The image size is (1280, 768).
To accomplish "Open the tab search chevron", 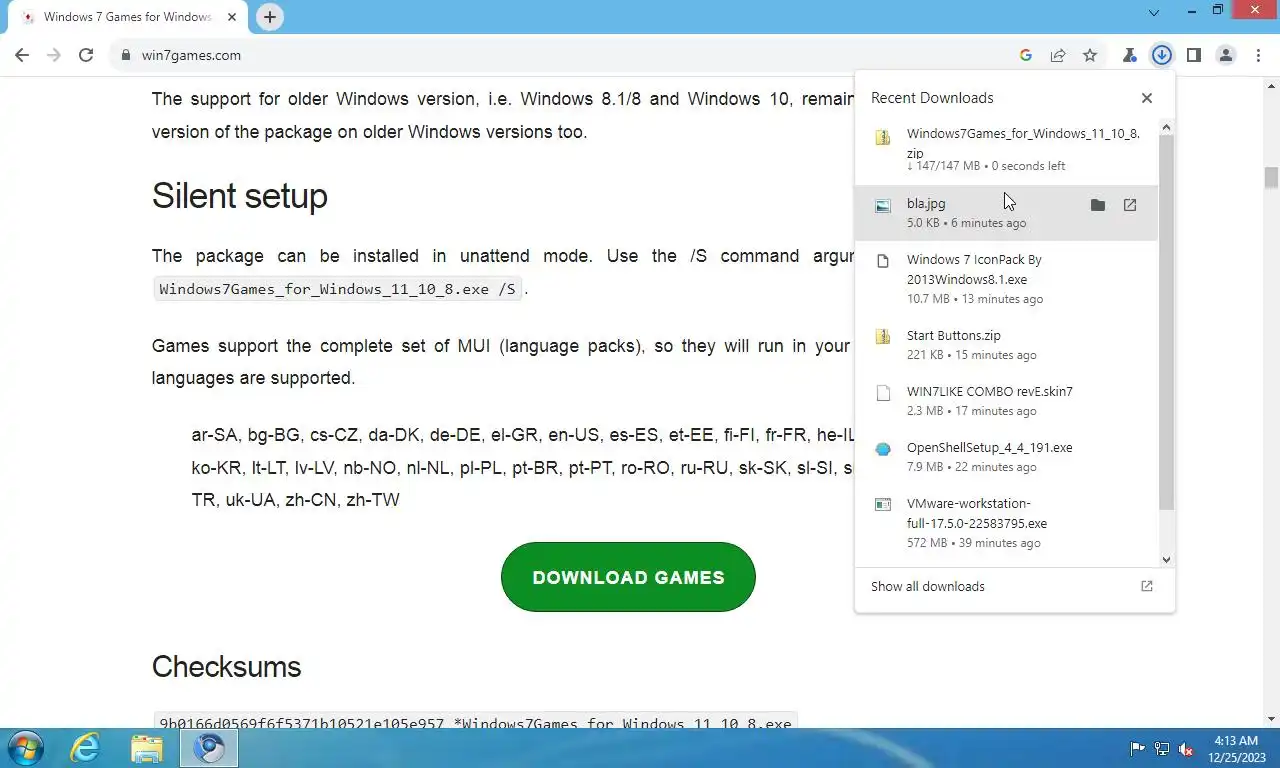I will (x=1154, y=13).
